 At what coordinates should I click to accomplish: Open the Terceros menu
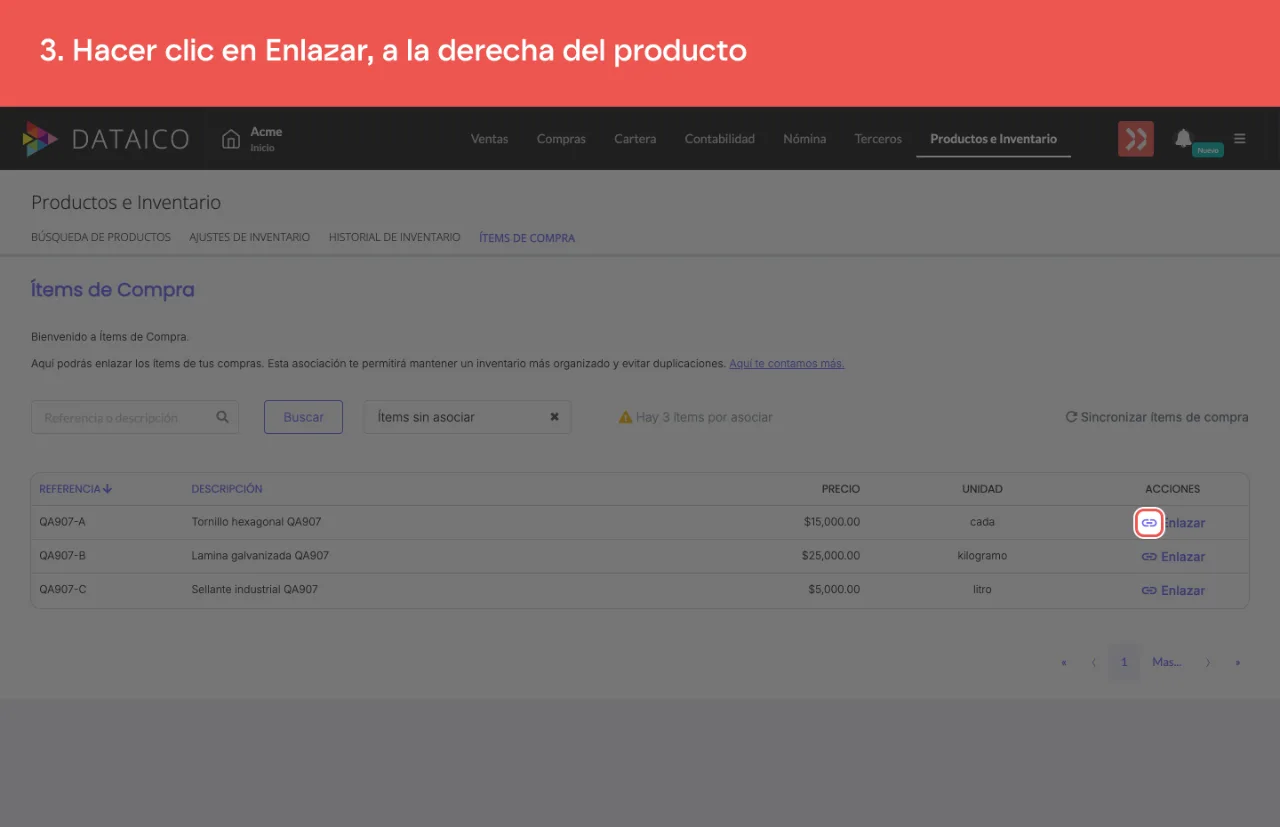(x=878, y=139)
